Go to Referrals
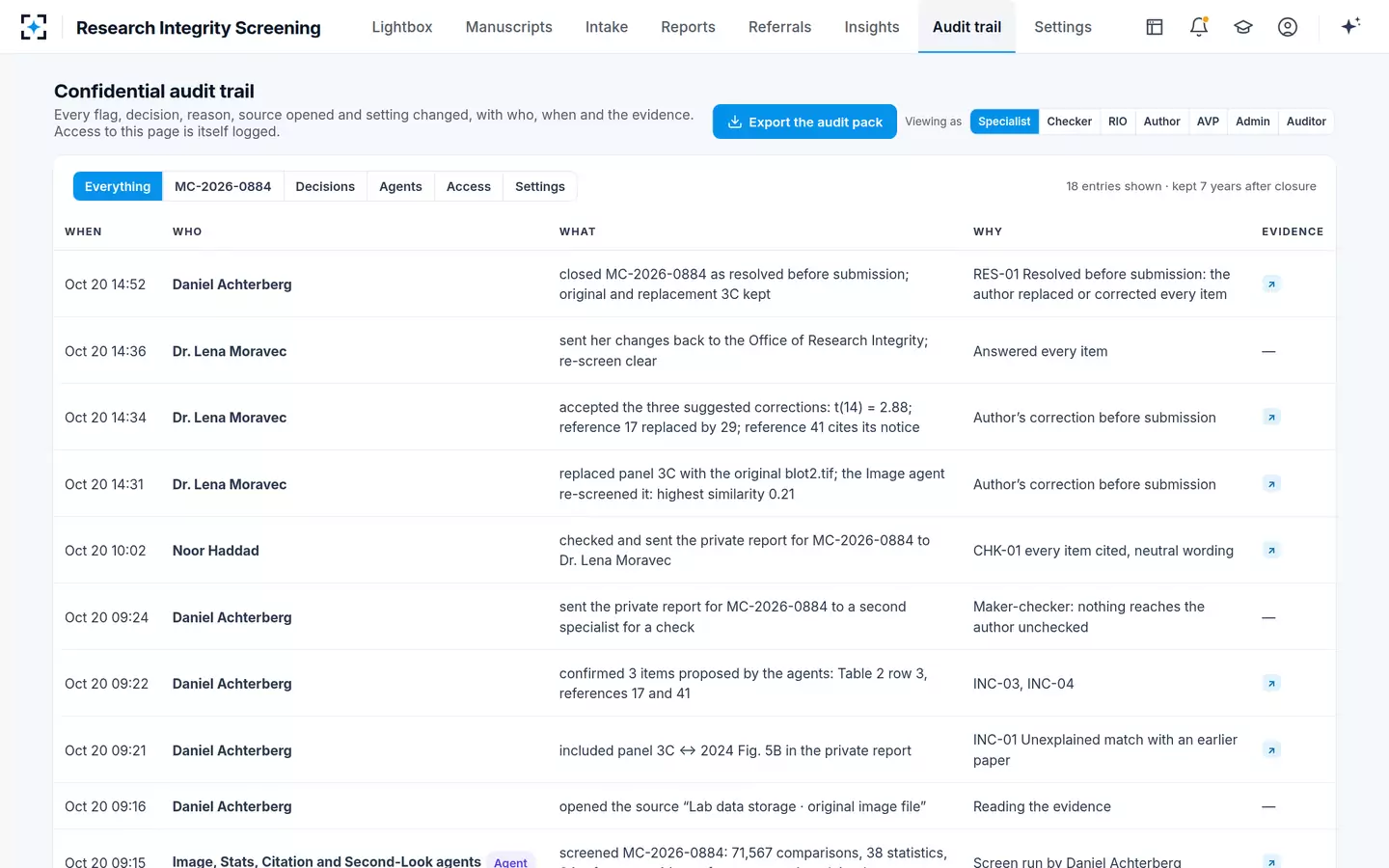This screenshot has width=1389, height=868. (x=779, y=27)
